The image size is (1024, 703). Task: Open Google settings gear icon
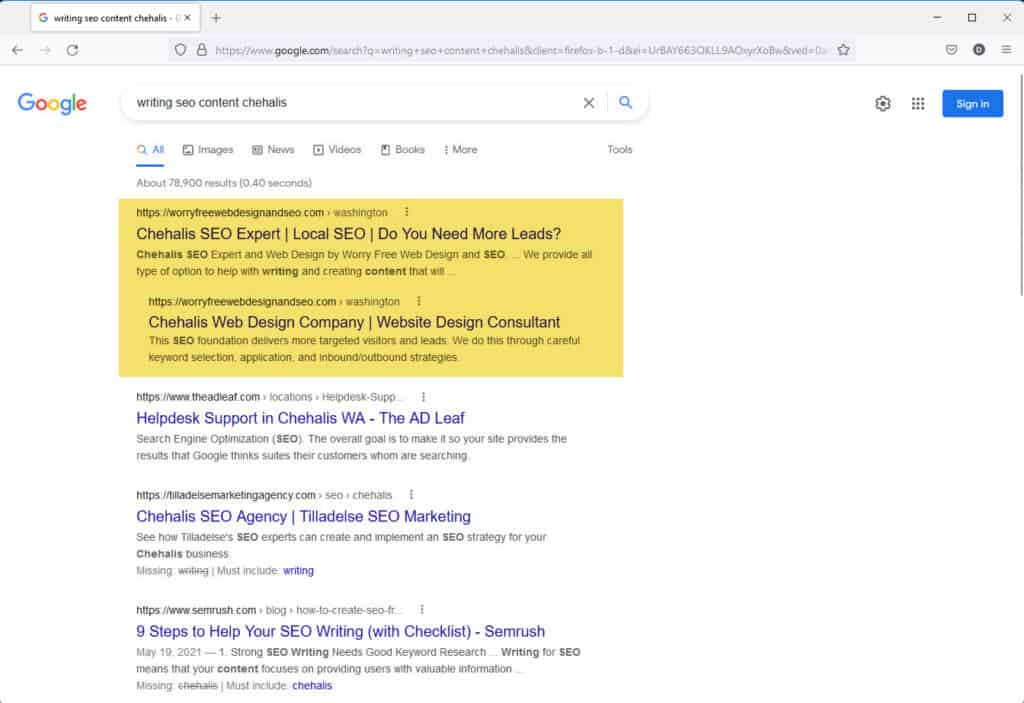883,103
